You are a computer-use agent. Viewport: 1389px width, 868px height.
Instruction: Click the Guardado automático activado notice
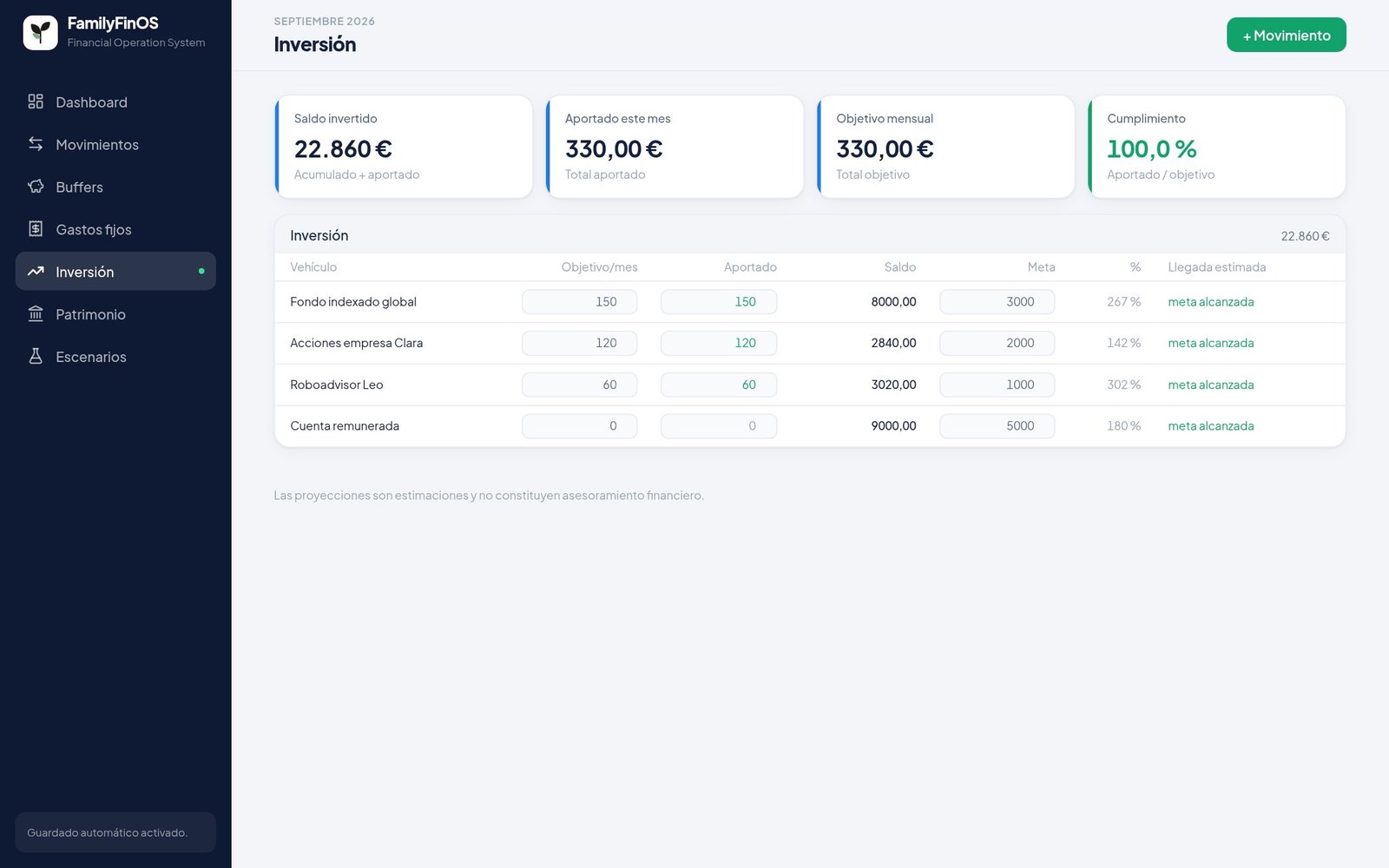(115, 832)
